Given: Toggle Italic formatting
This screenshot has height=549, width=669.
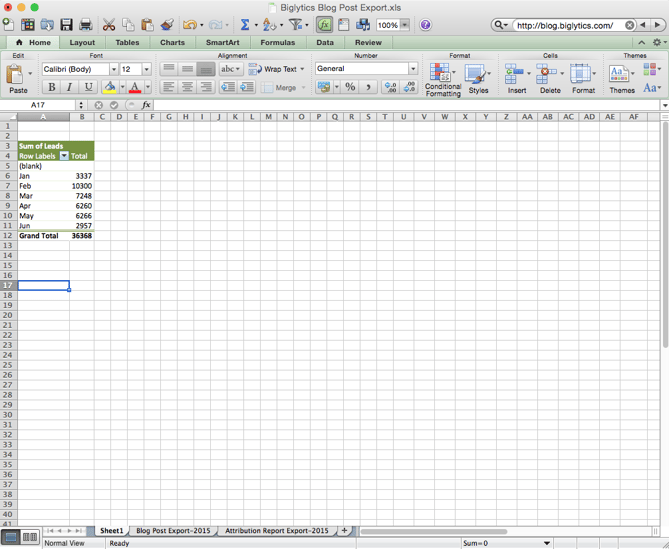Looking at the screenshot, I should click(x=70, y=87).
